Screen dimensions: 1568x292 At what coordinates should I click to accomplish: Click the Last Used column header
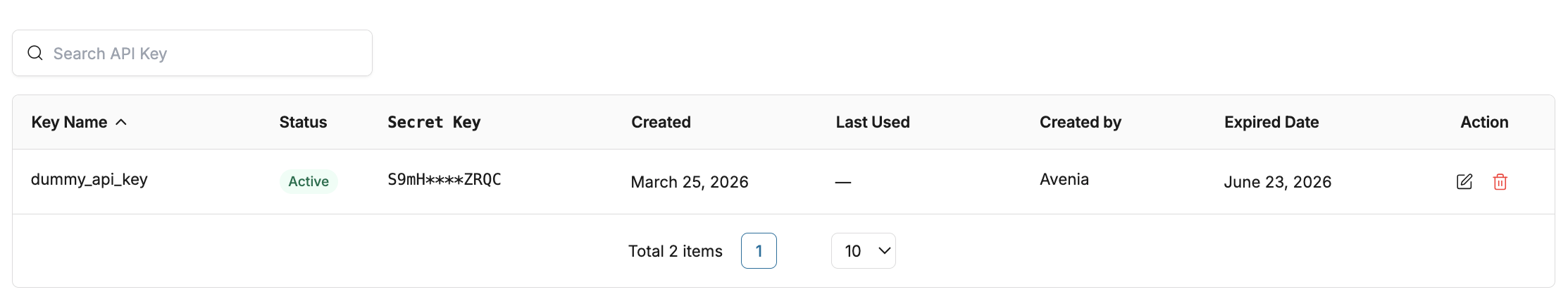coord(872,122)
